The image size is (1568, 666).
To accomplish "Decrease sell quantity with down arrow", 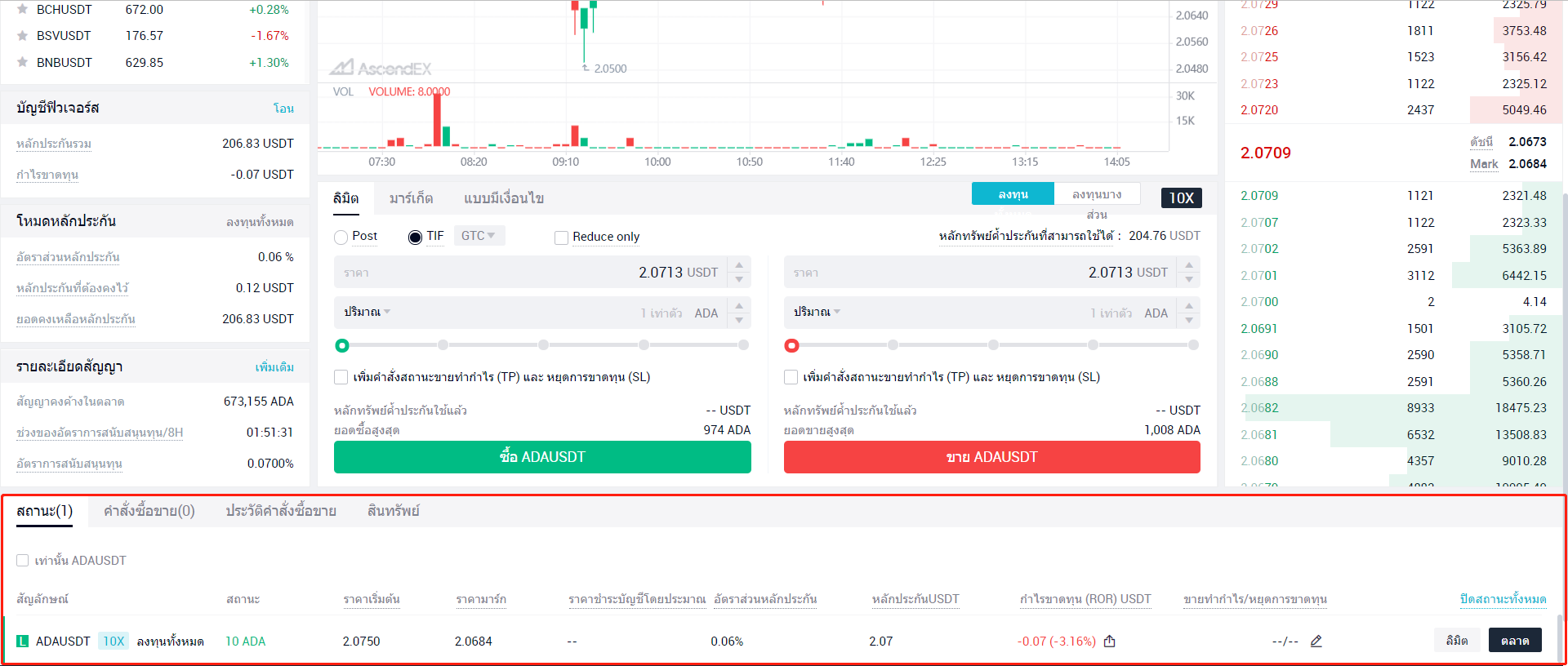I will (x=1189, y=321).
